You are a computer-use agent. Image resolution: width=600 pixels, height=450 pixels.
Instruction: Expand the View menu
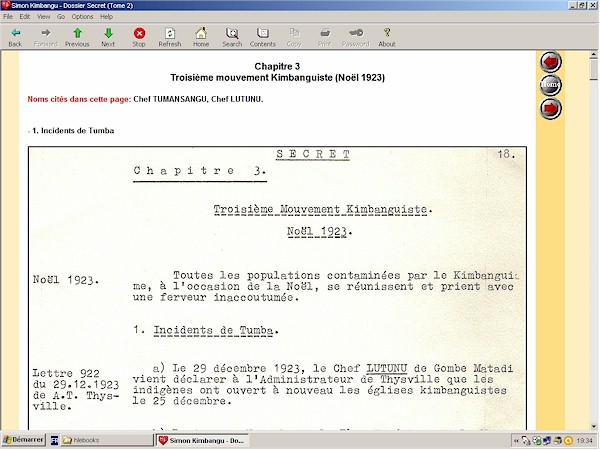click(43, 17)
